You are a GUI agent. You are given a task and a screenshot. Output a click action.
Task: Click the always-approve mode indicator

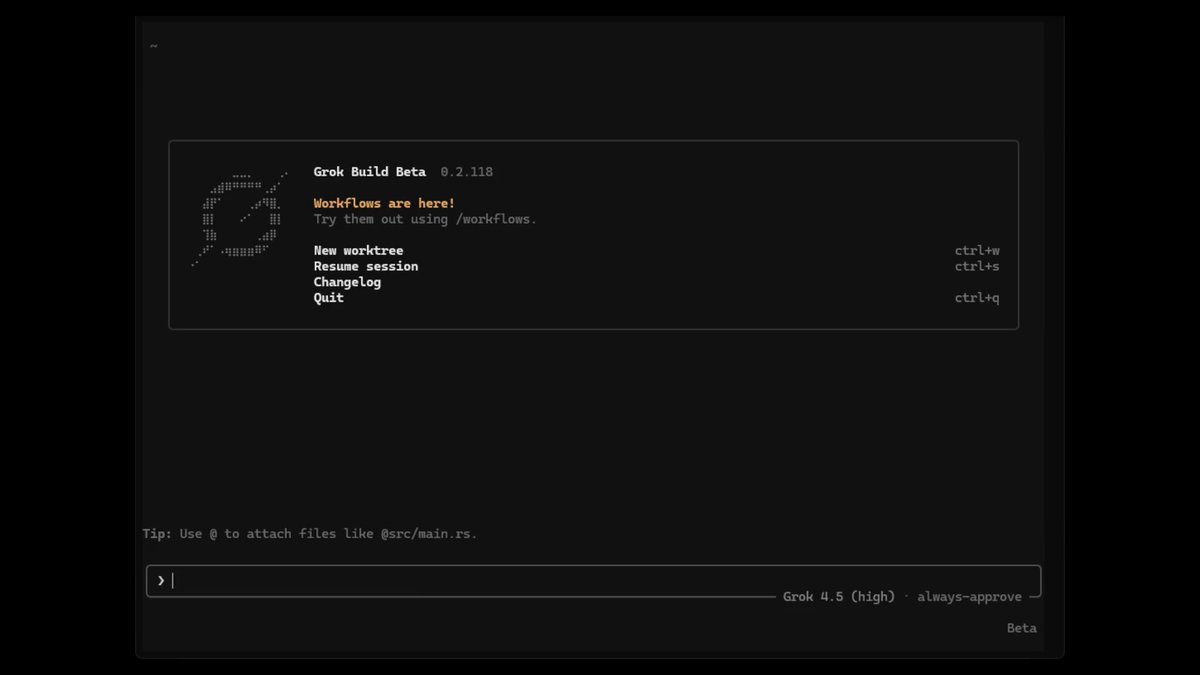pos(969,597)
